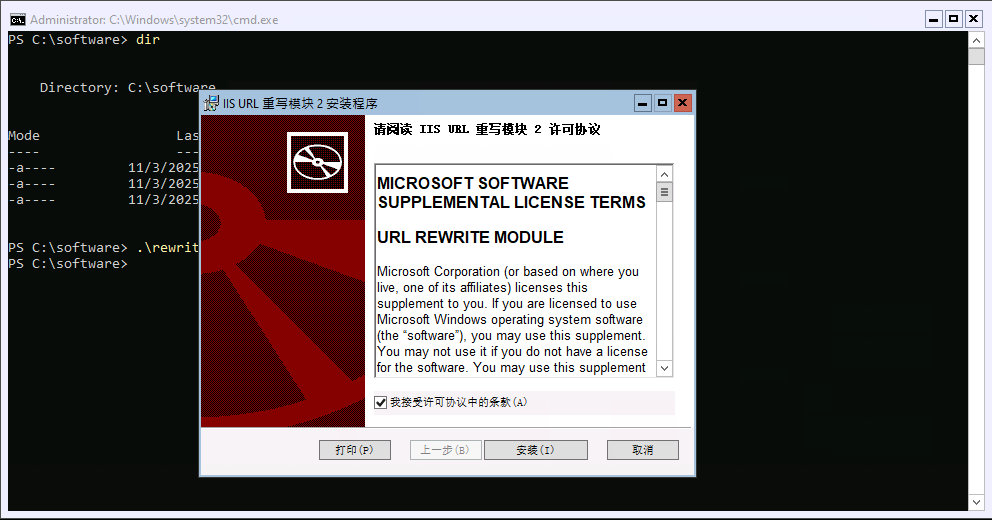Cancel setup with 取消 button
Image resolution: width=992 pixels, height=520 pixels.
point(642,450)
